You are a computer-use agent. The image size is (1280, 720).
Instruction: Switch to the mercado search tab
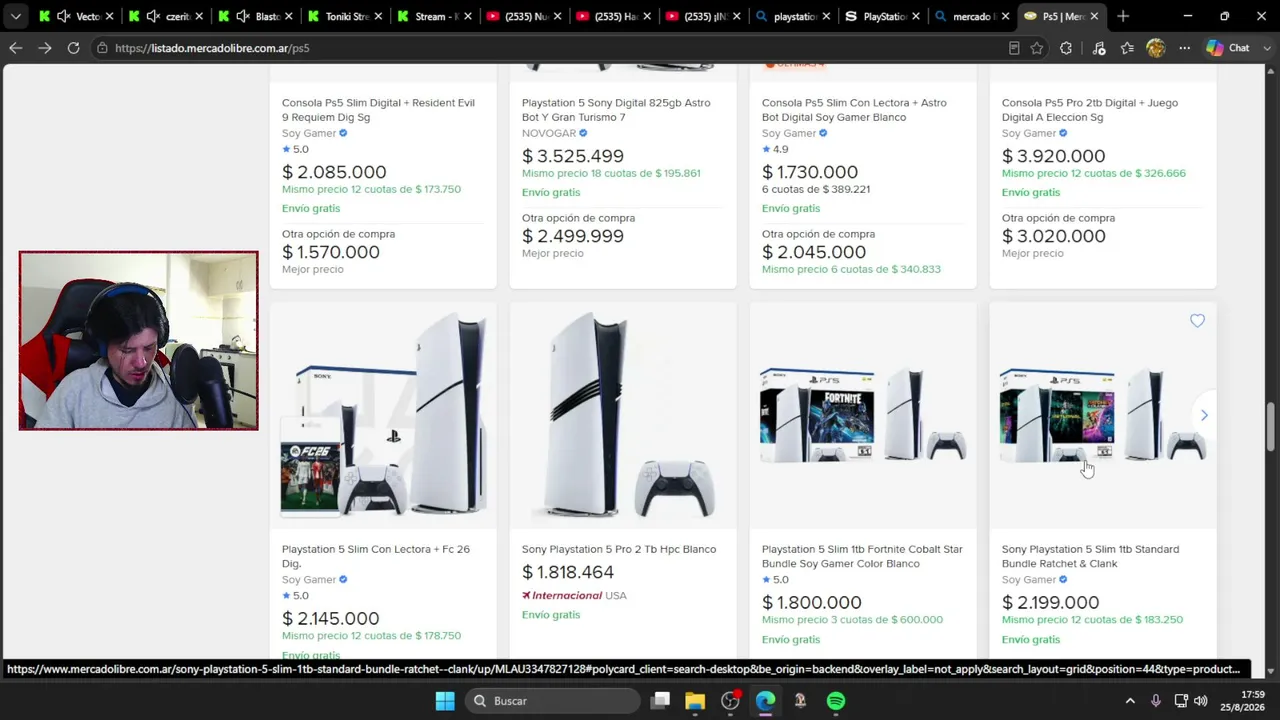point(972,16)
